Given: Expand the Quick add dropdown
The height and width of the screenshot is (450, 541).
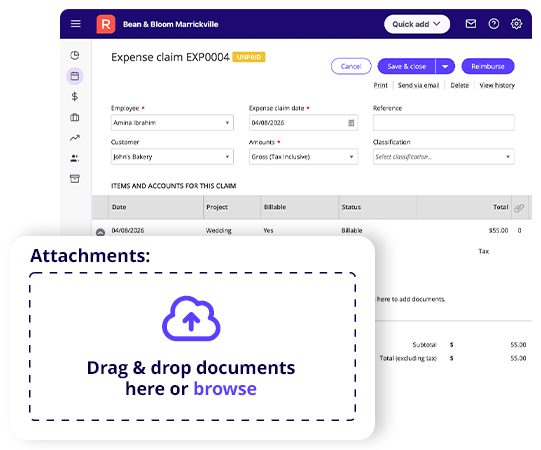Looking at the screenshot, I should (x=416, y=24).
